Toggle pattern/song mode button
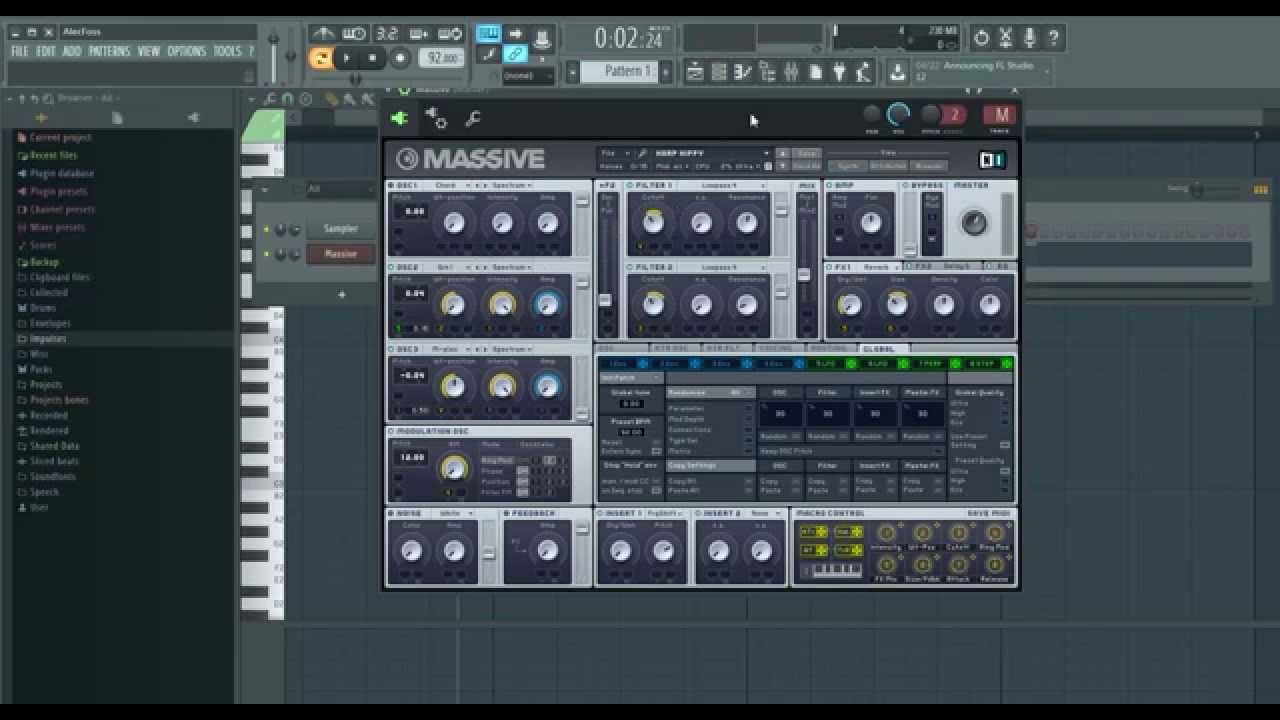The height and width of the screenshot is (720, 1280). [x=321, y=58]
